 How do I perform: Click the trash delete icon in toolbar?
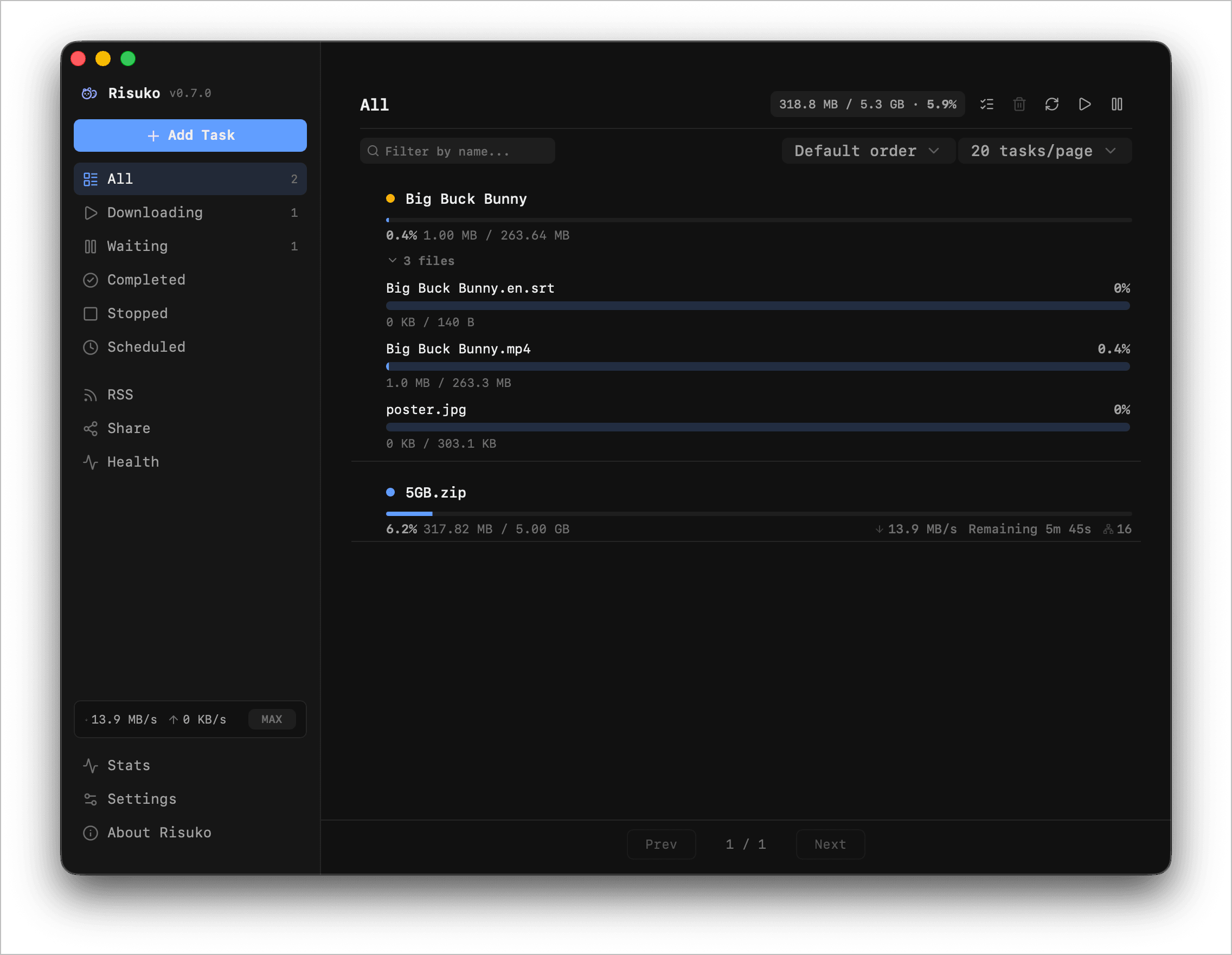(1019, 104)
